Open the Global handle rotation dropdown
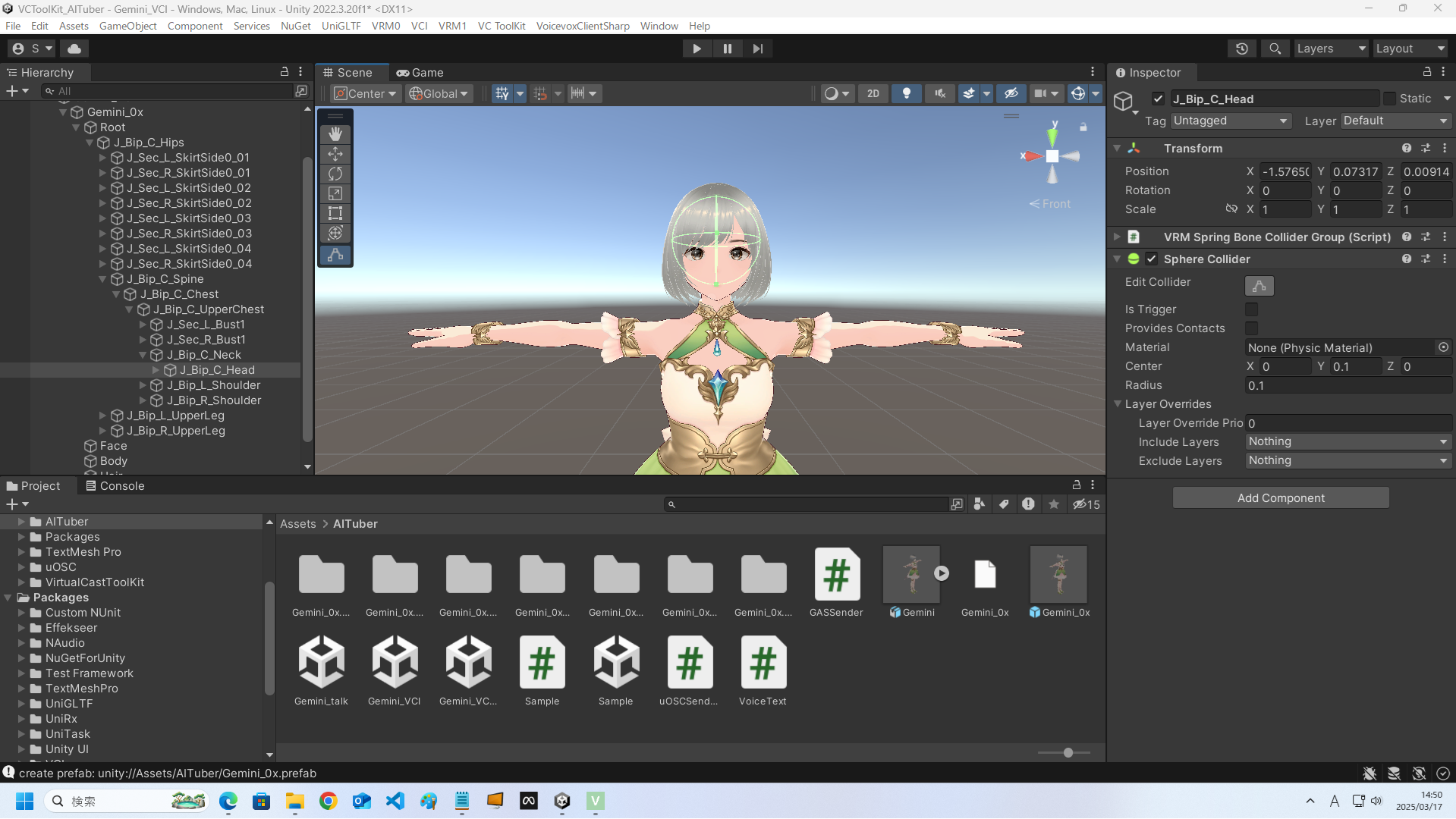Screen dimensions: 1456x819 439,93
